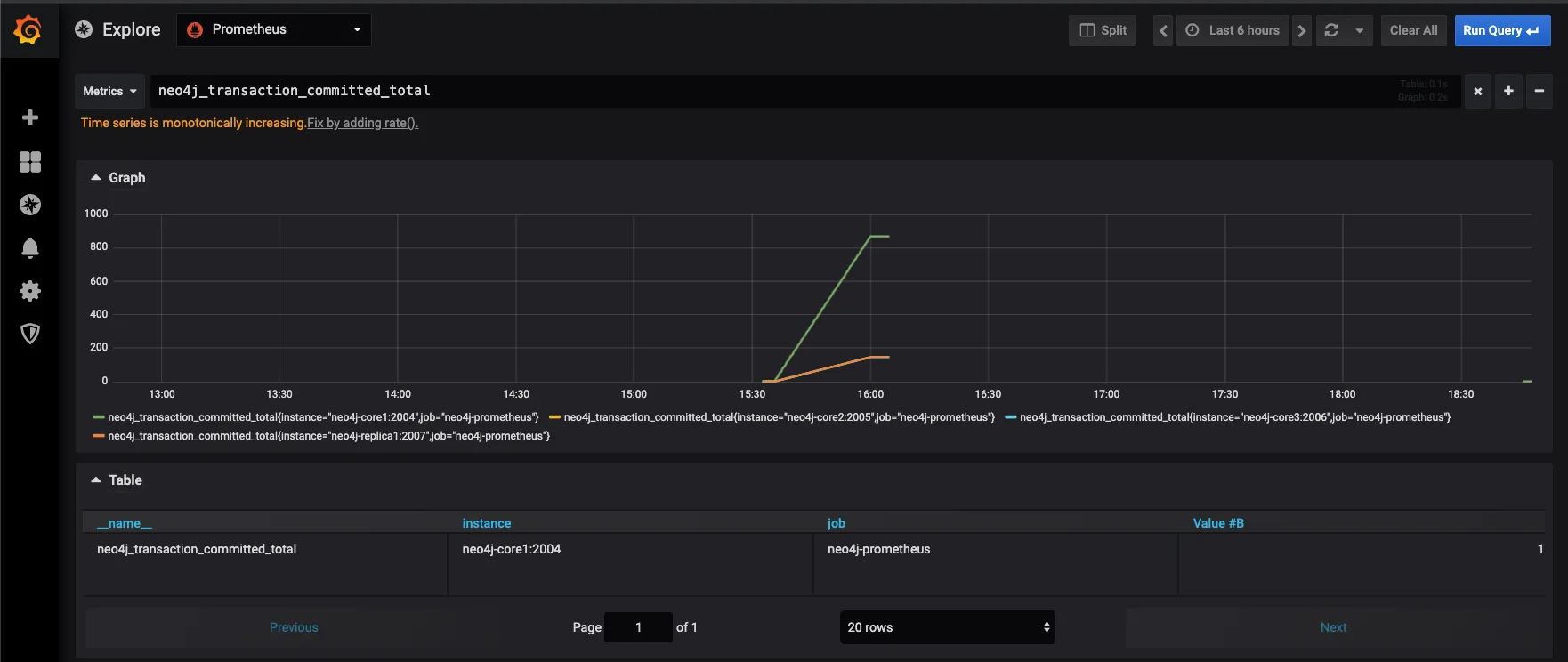Screen dimensions: 1568x662
Task: Open Configuration gear in the sidebar
Action: pos(30,291)
